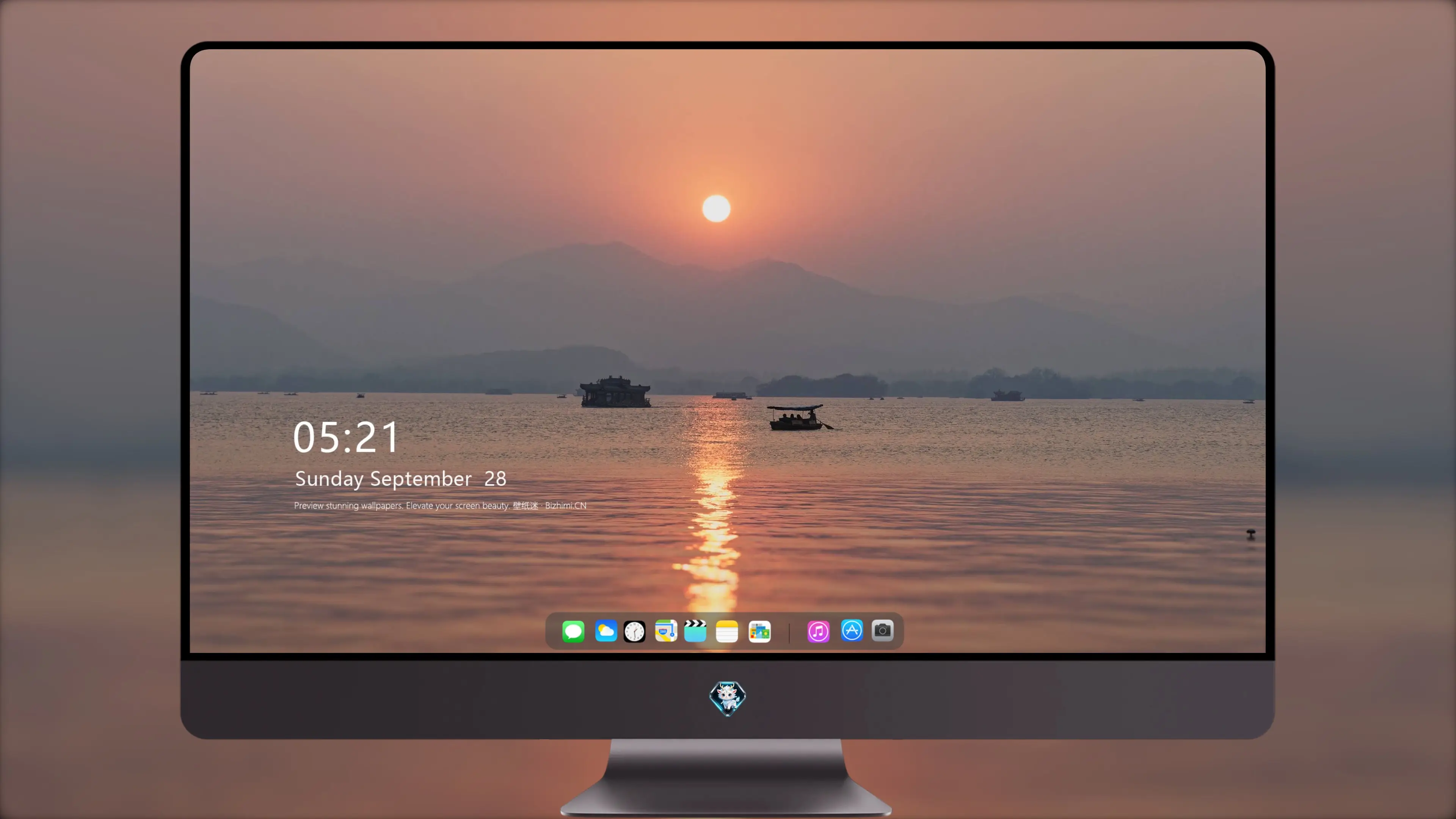Launch the Maps app from the dock

(666, 631)
